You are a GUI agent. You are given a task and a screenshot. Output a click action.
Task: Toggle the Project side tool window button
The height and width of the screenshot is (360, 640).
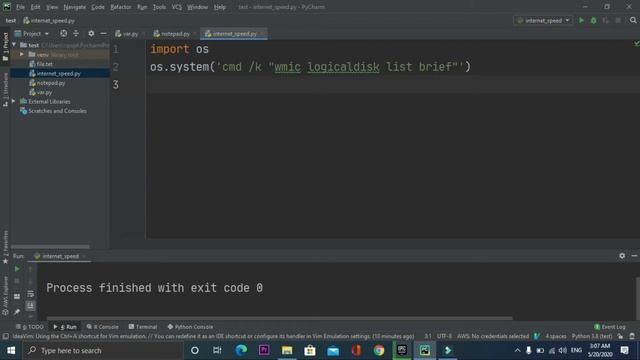point(5,47)
